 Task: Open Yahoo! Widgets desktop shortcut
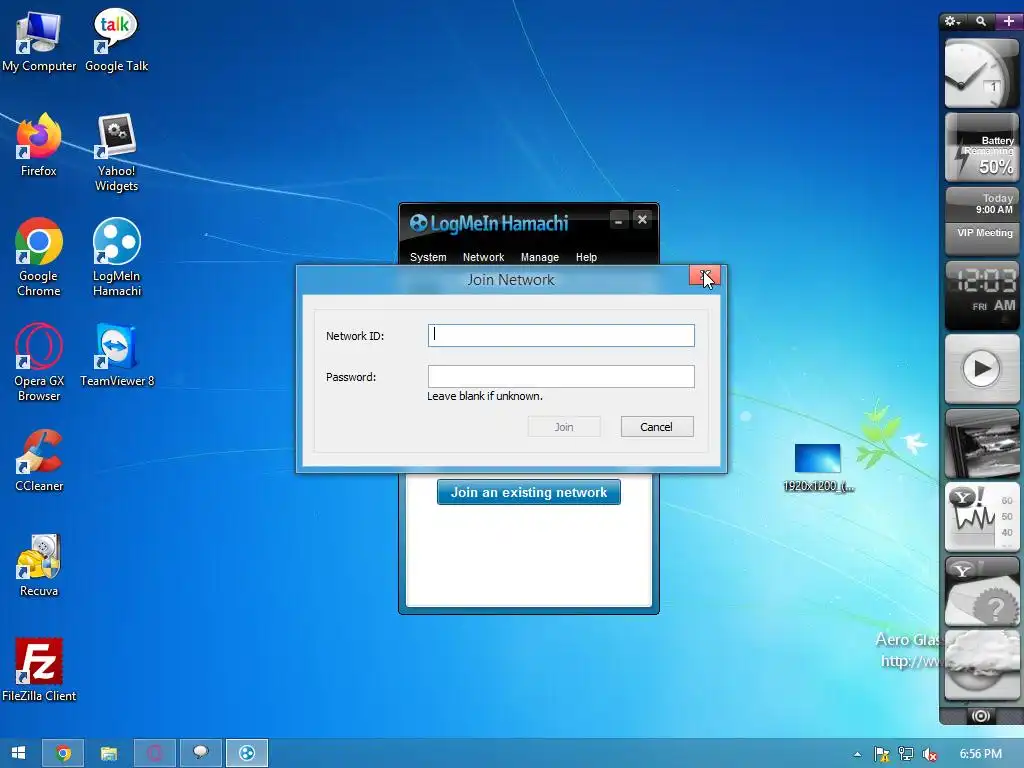point(116,153)
